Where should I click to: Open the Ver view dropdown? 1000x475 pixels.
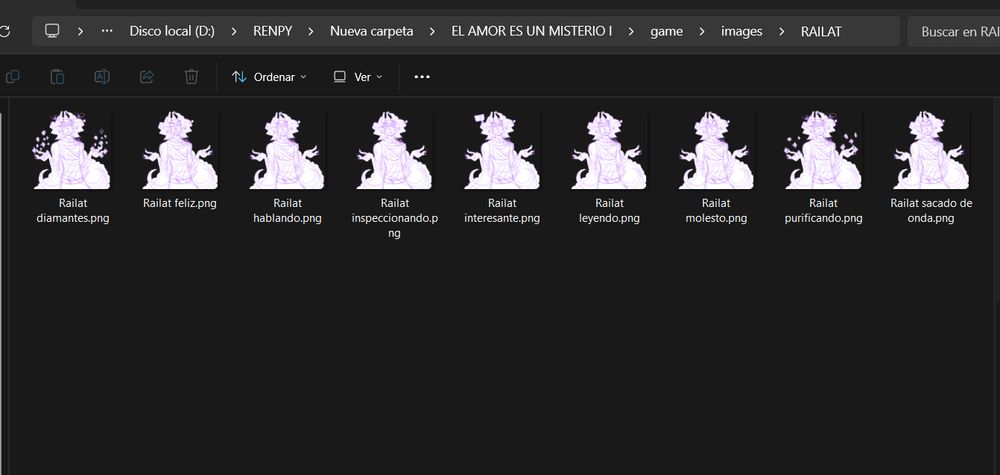click(x=358, y=77)
